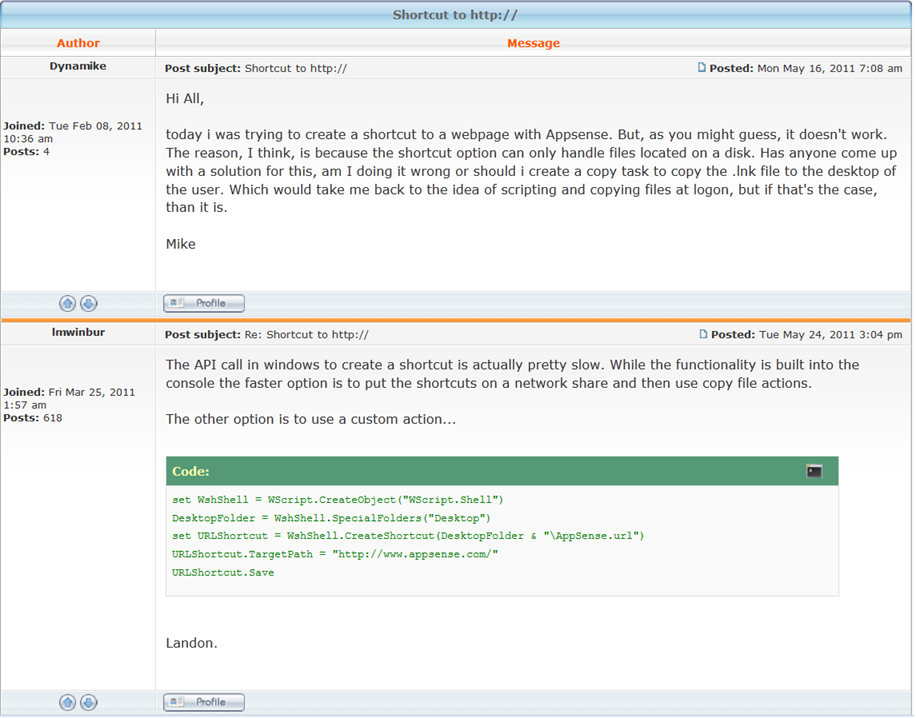Click the up arrow icon under Dynamike's post

tap(68, 303)
